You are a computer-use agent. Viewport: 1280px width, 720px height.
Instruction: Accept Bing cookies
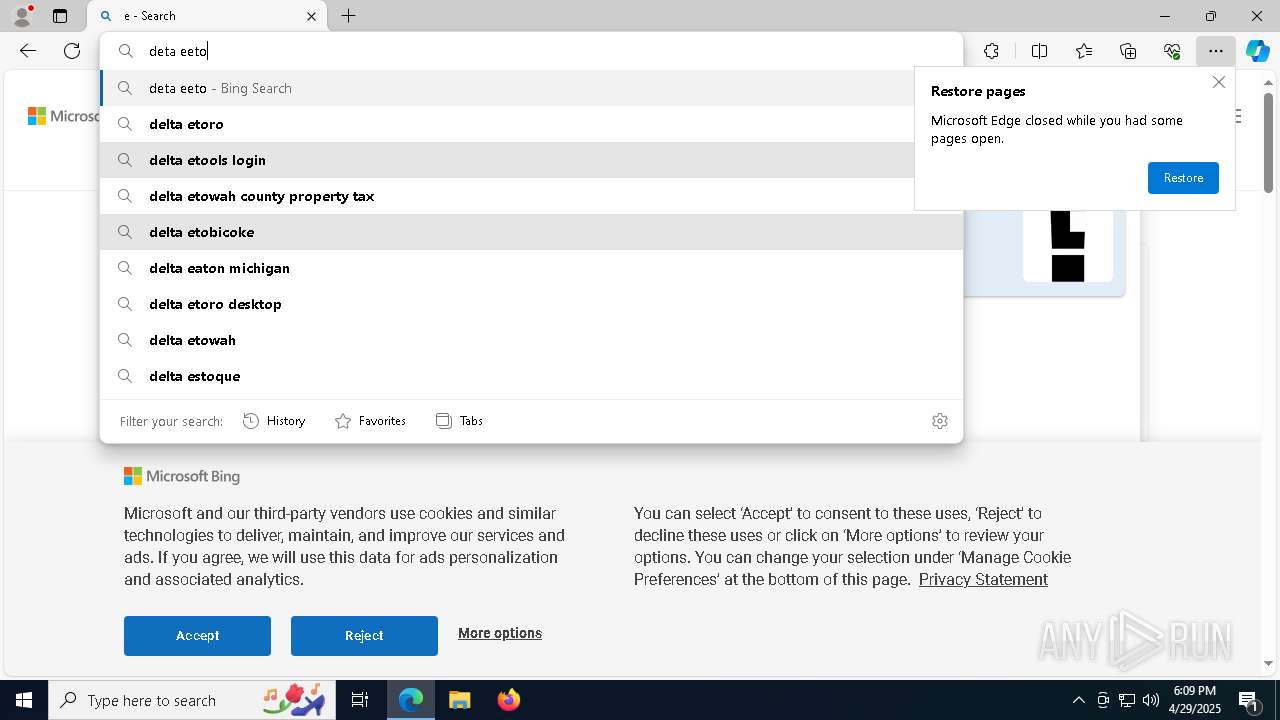tap(197, 635)
